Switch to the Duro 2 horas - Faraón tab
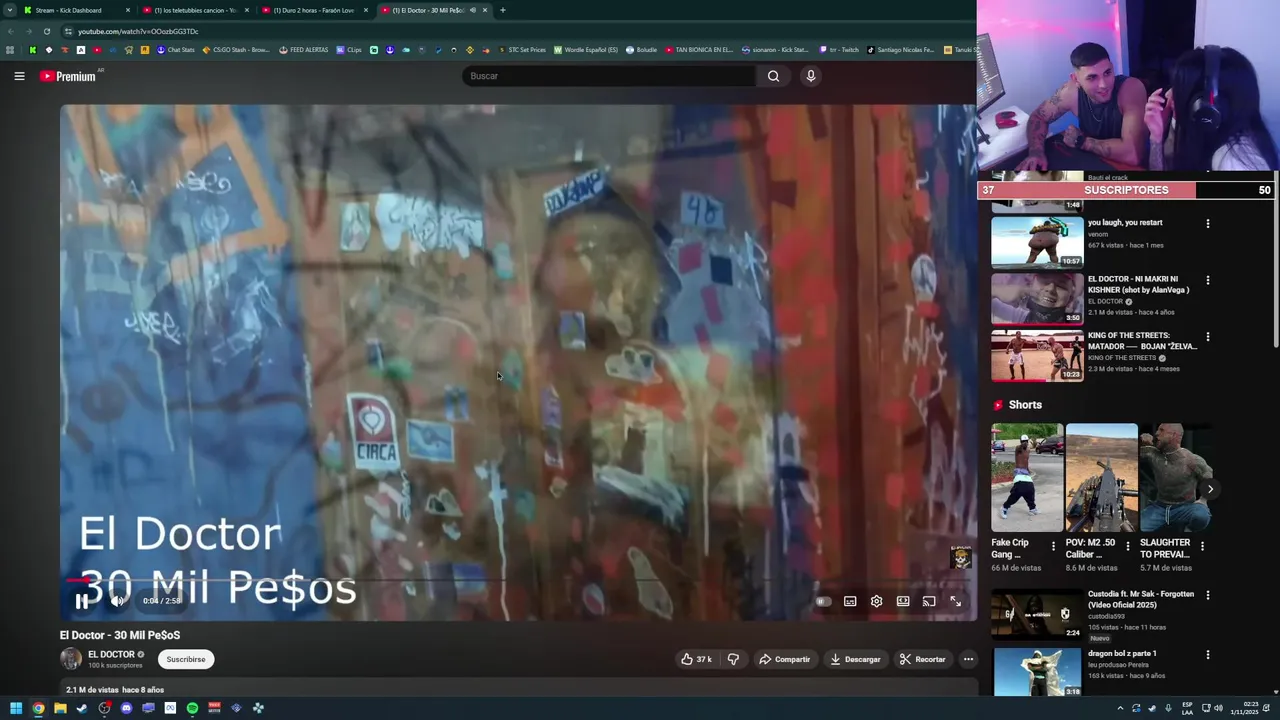 point(314,10)
